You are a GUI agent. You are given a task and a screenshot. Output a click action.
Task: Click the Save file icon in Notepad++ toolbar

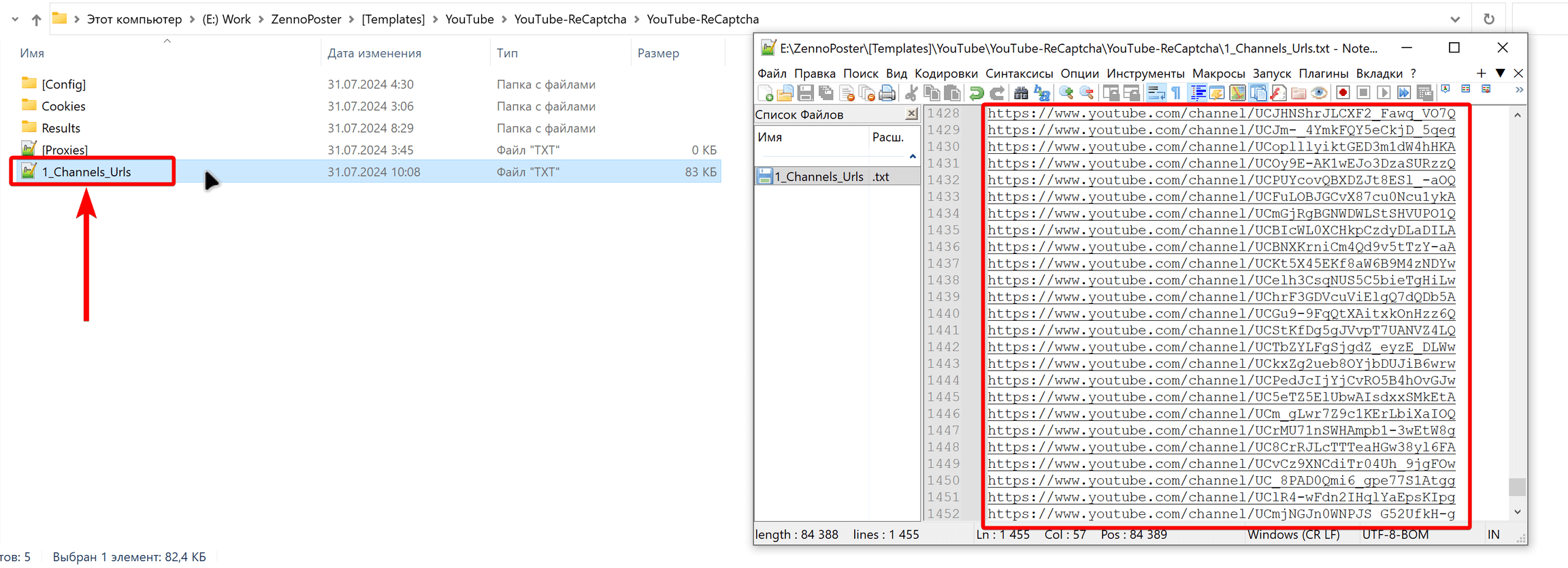click(x=806, y=93)
